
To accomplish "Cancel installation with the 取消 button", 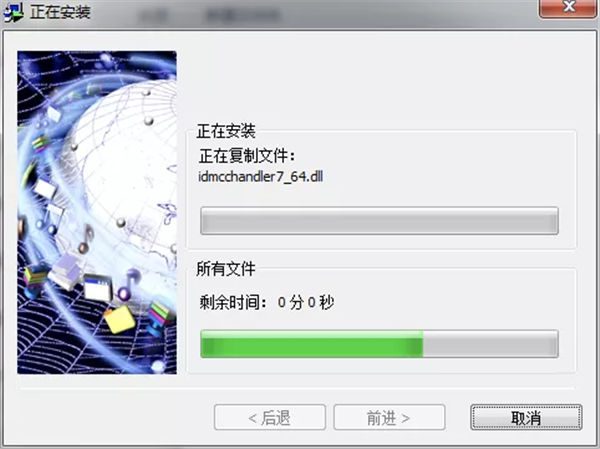I will tap(526, 417).
